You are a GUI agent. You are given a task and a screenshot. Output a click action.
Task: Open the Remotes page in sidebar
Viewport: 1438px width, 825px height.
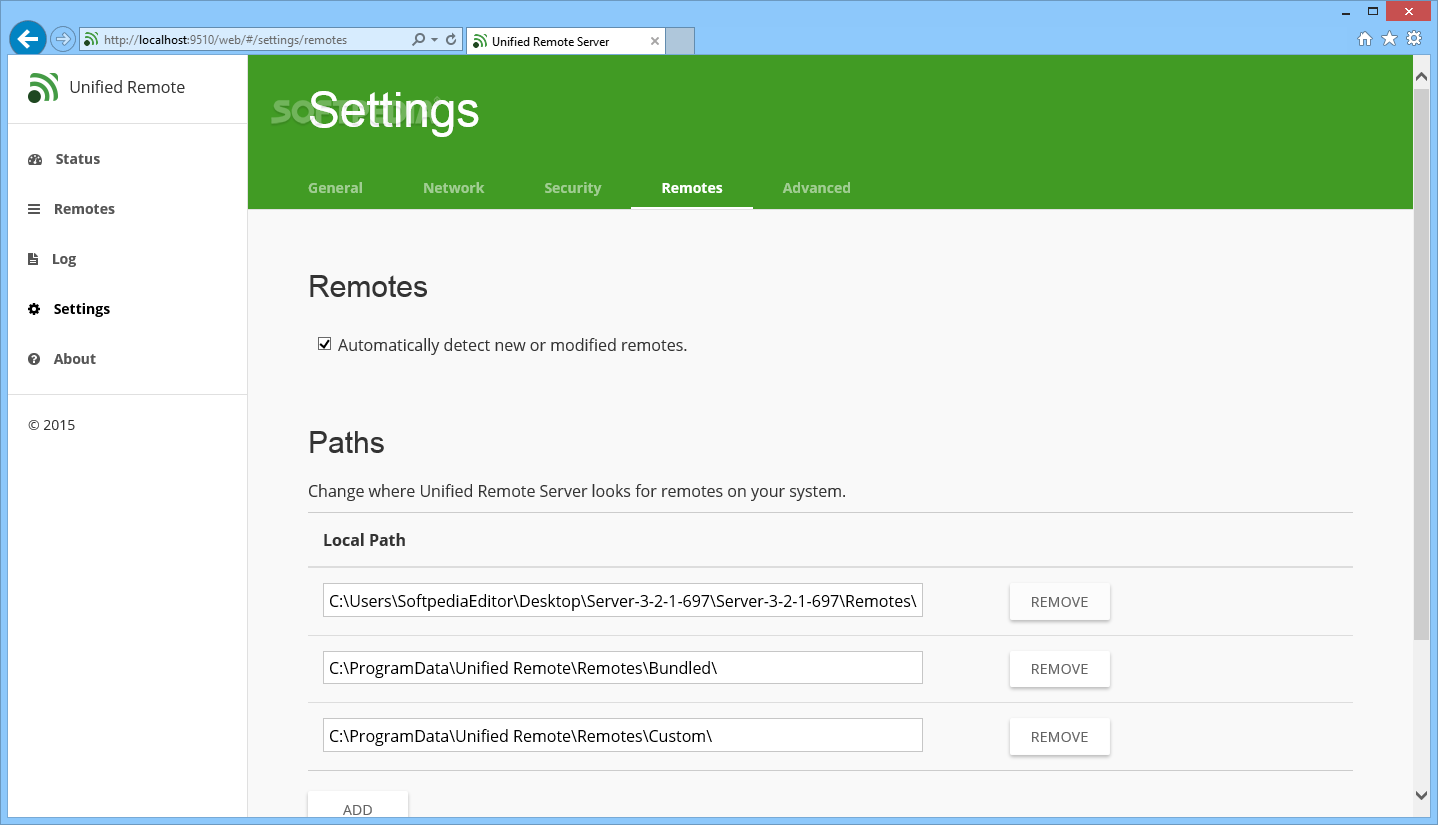click(x=84, y=209)
